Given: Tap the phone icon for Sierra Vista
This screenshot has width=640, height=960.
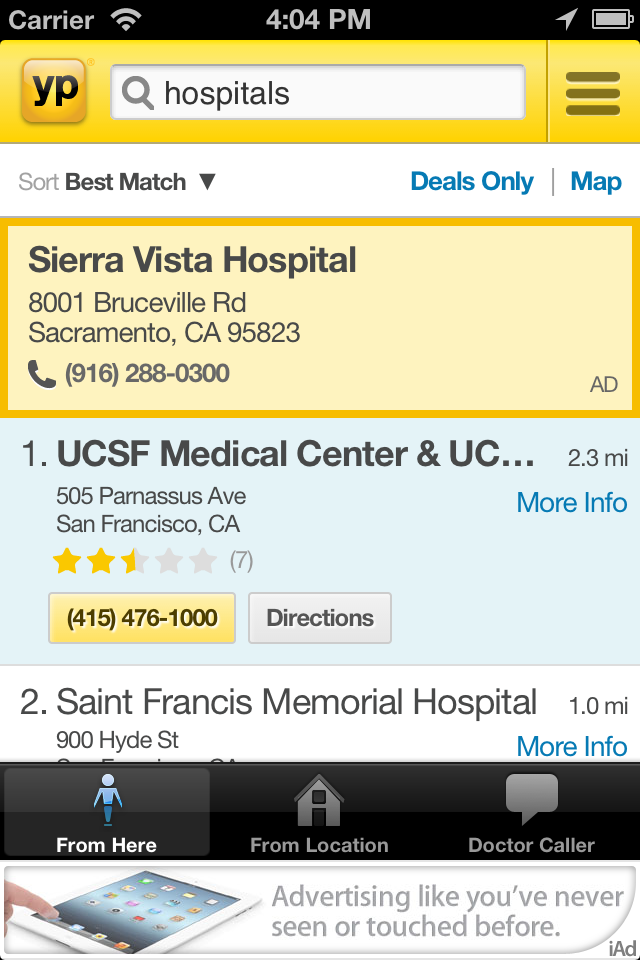Looking at the screenshot, I should coord(42,374).
